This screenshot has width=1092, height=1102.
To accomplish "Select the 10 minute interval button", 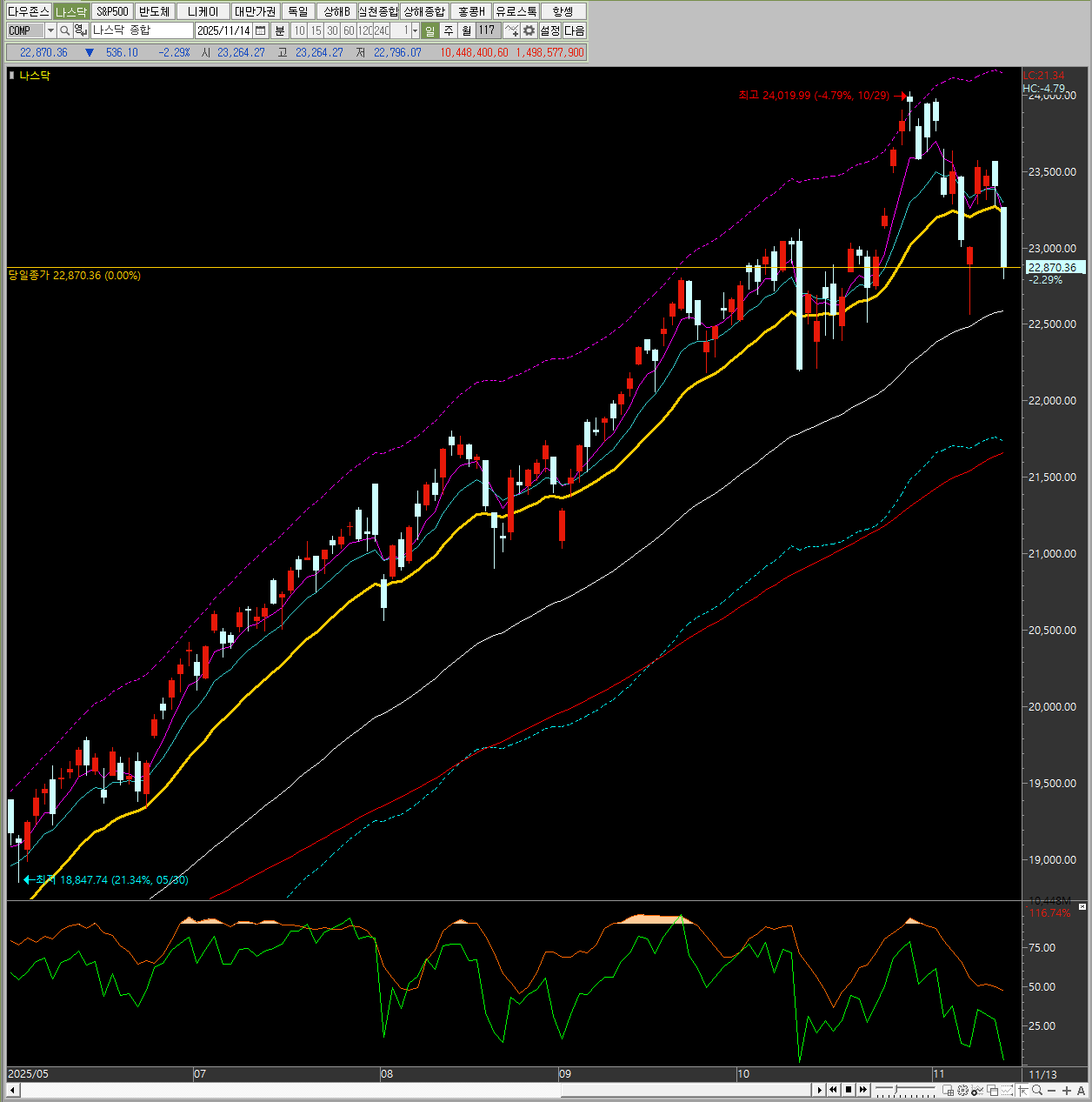I will [300, 30].
